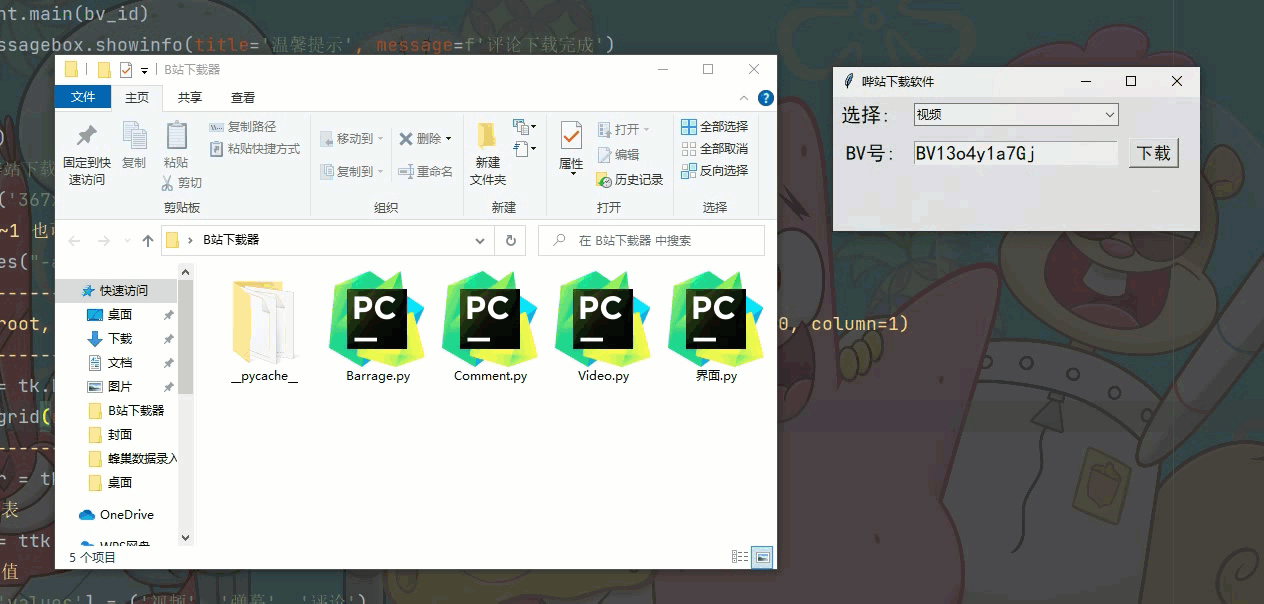The height and width of the screenshot is (604, 1264).
Task: Select the __pycache__ folder
Action: [x=264, y=330]
